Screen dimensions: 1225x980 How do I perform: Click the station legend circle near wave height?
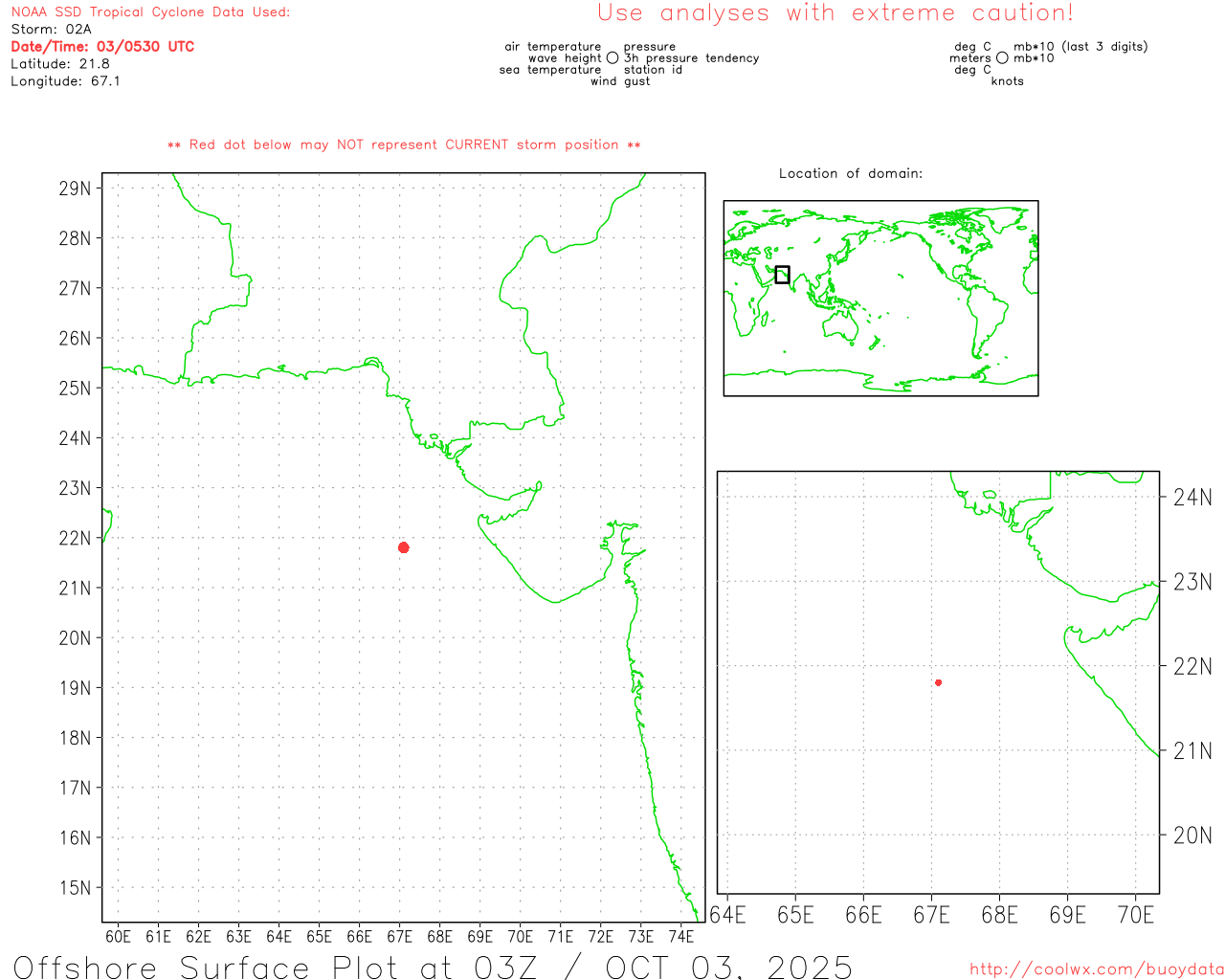pos(612,58)
